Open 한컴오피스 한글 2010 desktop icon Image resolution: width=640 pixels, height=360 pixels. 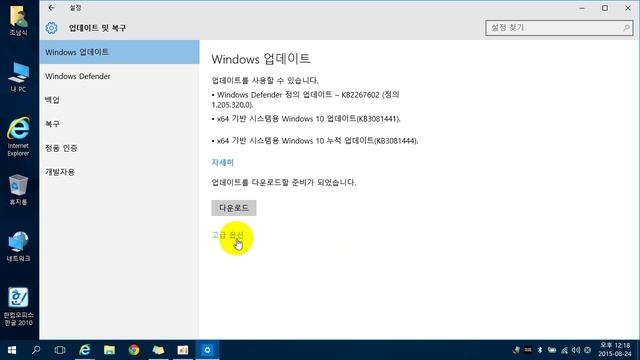18,306
